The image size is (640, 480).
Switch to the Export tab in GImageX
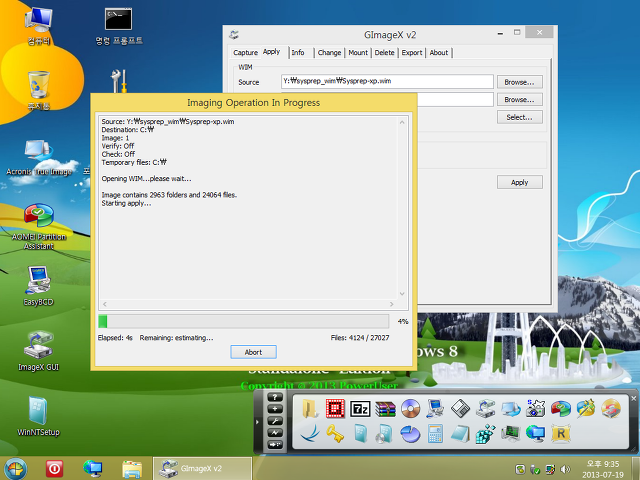[x=412, y=53]
